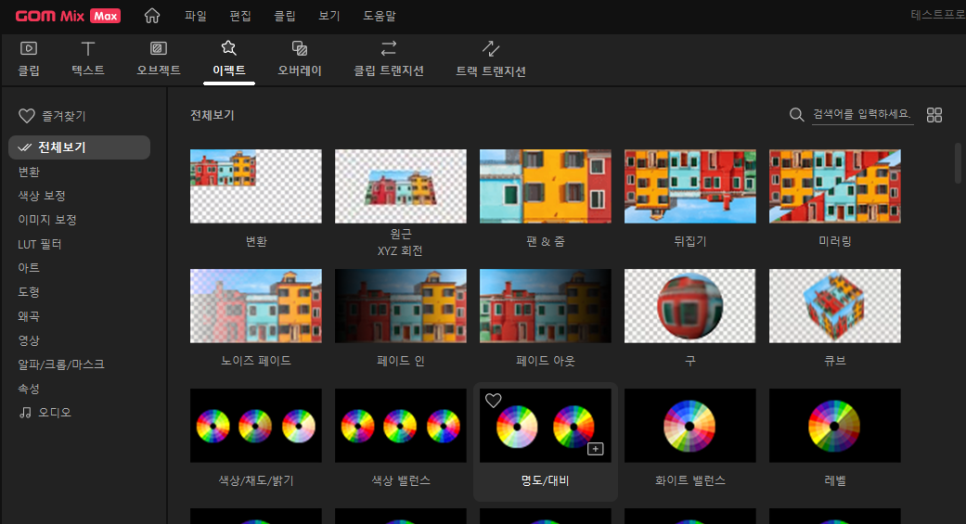
Task: Select the 전체보기 category in the sidebar
Action: coord(79,148)
